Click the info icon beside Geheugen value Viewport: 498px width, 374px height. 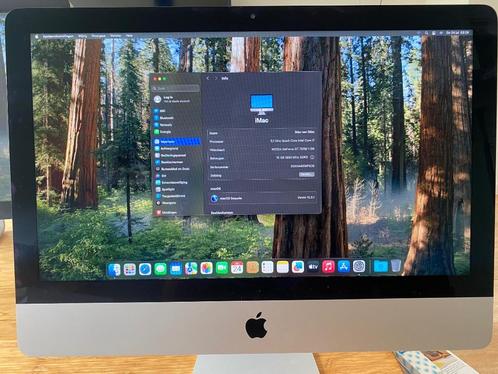[x=312, y=157]
